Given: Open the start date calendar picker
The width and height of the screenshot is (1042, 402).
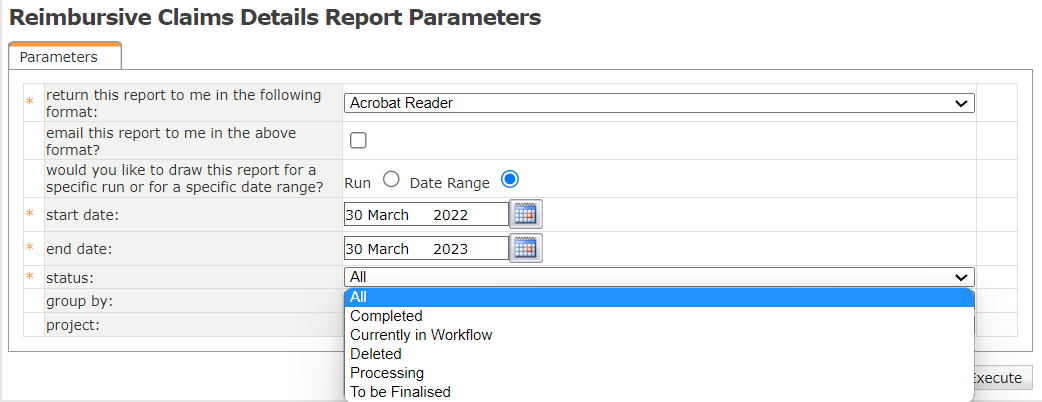Looking at the screenshot, I should pyautogui.click(x=525, y=214).
